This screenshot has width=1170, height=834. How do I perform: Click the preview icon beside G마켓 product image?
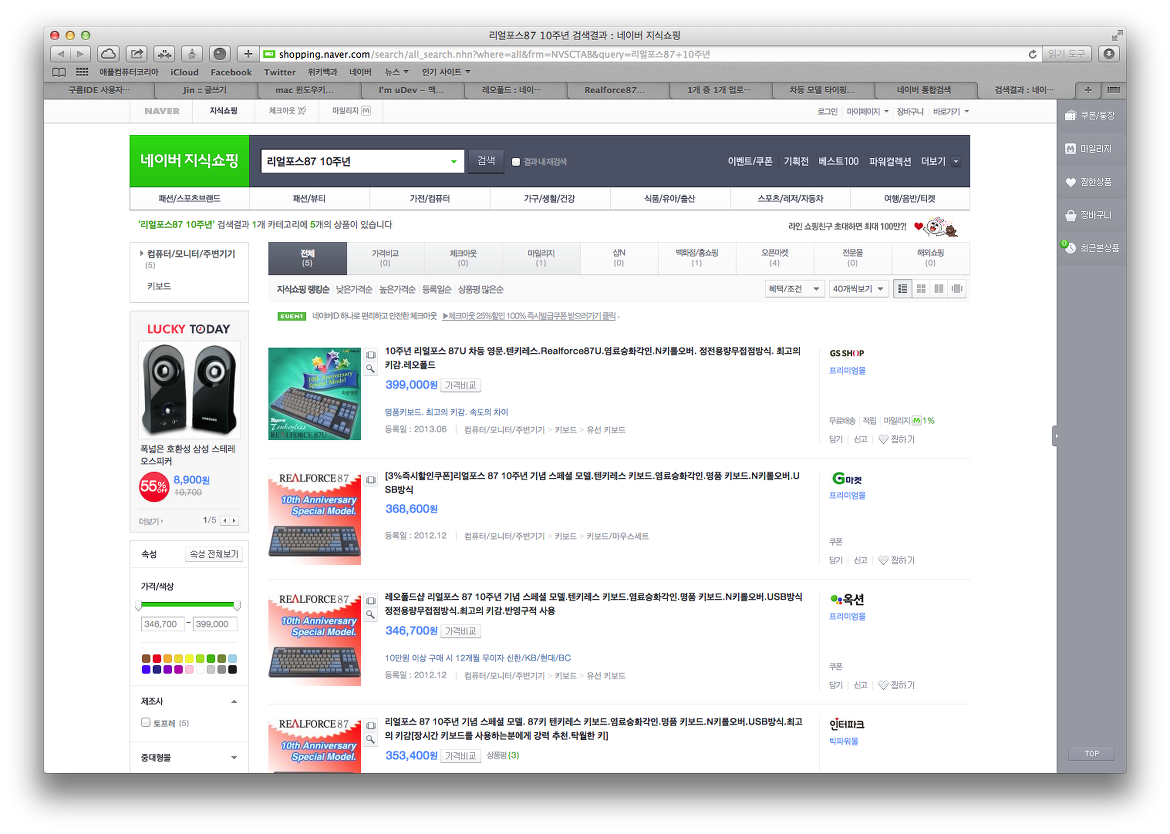tap(371, 480)
